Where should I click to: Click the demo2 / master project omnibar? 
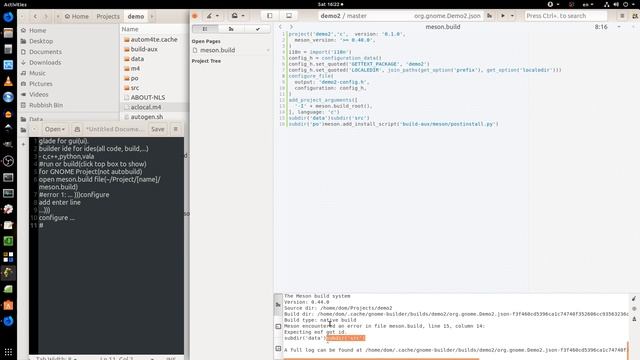pyautogui.click(x=344, y=16)
